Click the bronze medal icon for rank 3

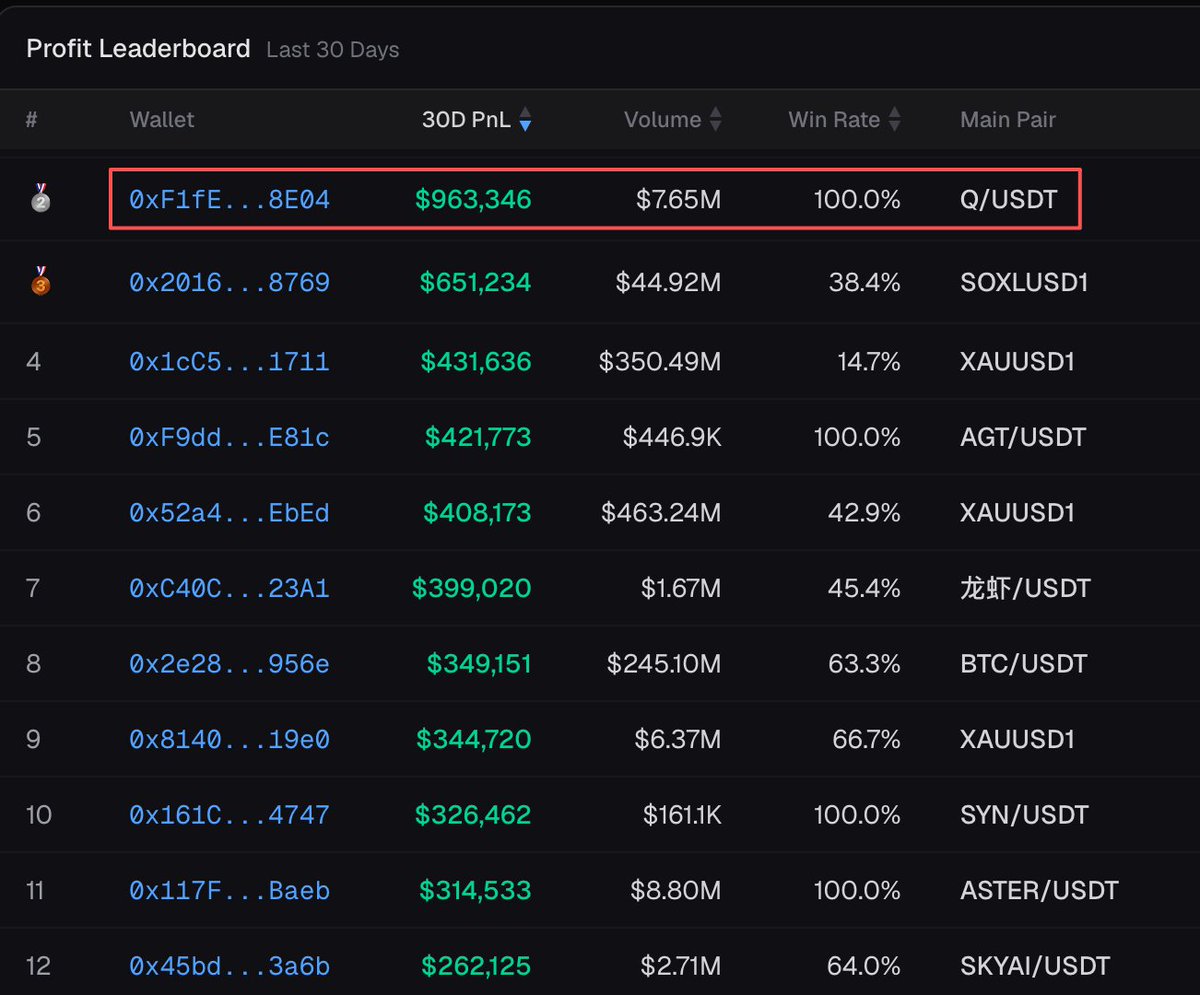point(39,280)
